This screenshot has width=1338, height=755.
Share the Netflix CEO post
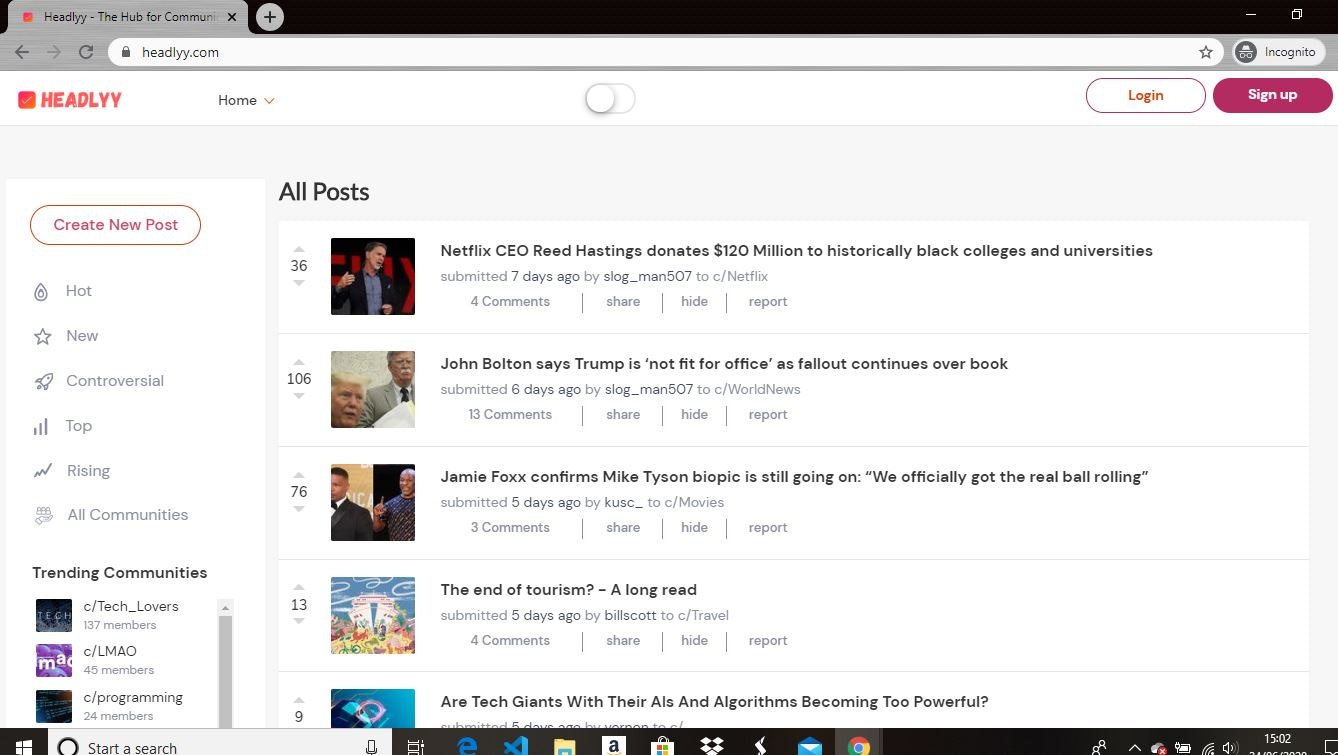[623, 301]
